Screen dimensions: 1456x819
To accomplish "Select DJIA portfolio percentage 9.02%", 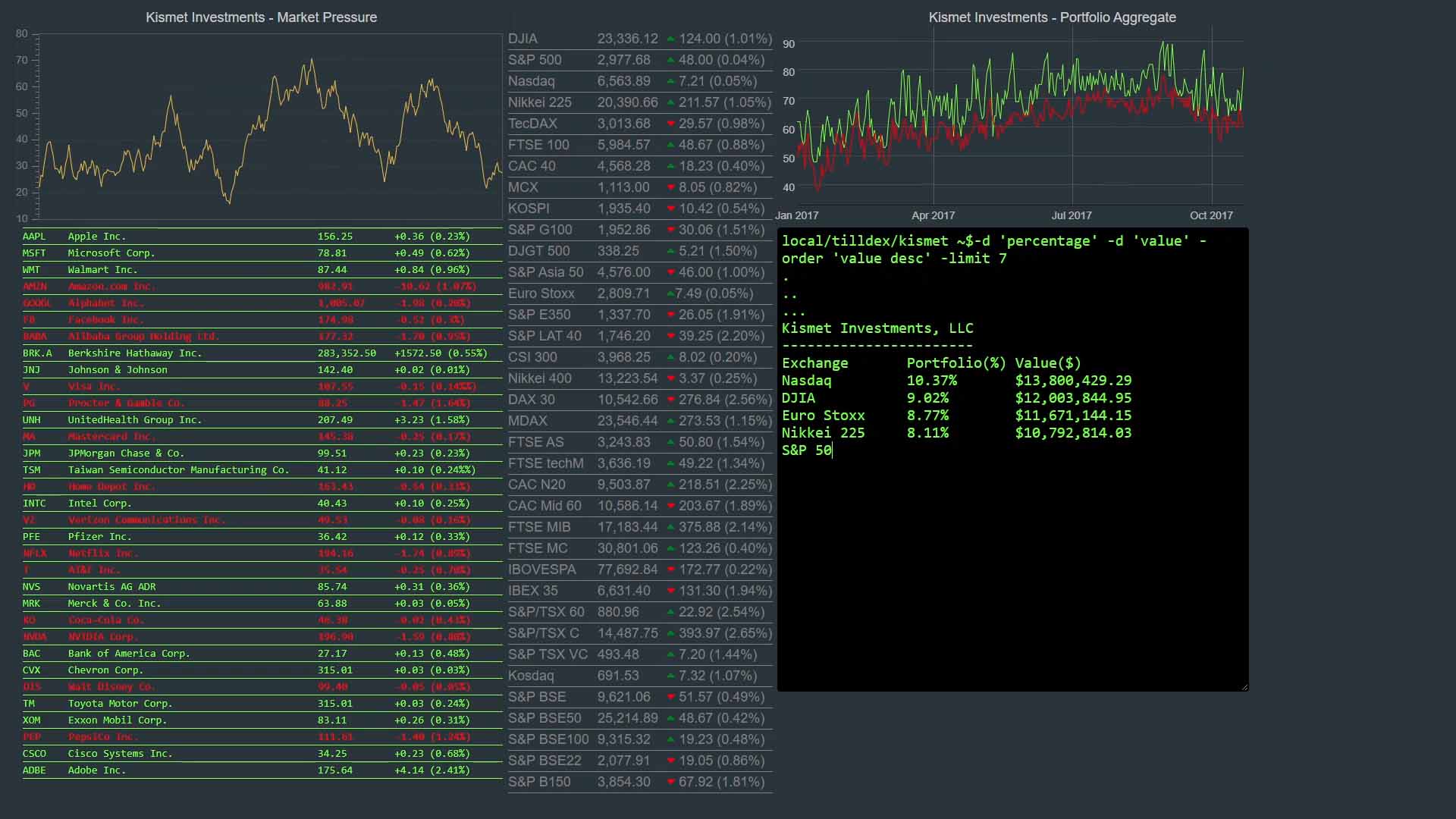I will (x=927, y=398).
